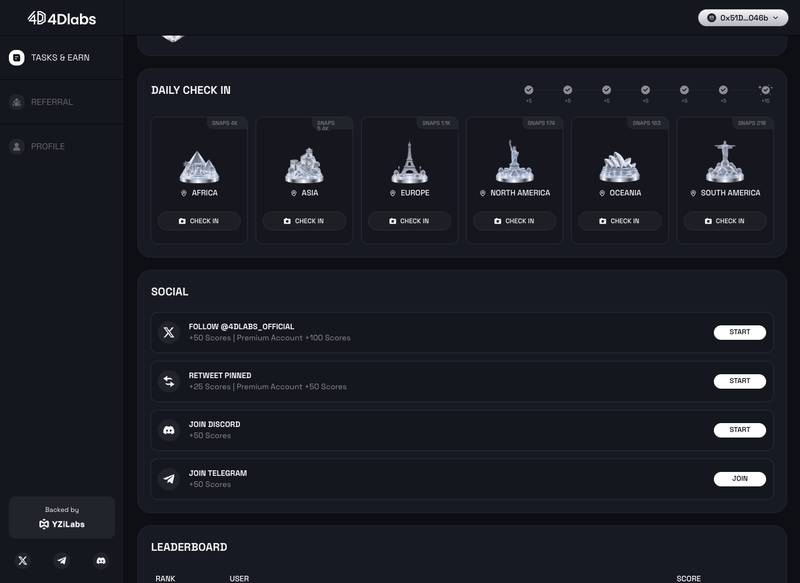Viewport: 800px width, 583px height.
Task: Open Discord link in sidebar footer
Action: pos(101,561)
